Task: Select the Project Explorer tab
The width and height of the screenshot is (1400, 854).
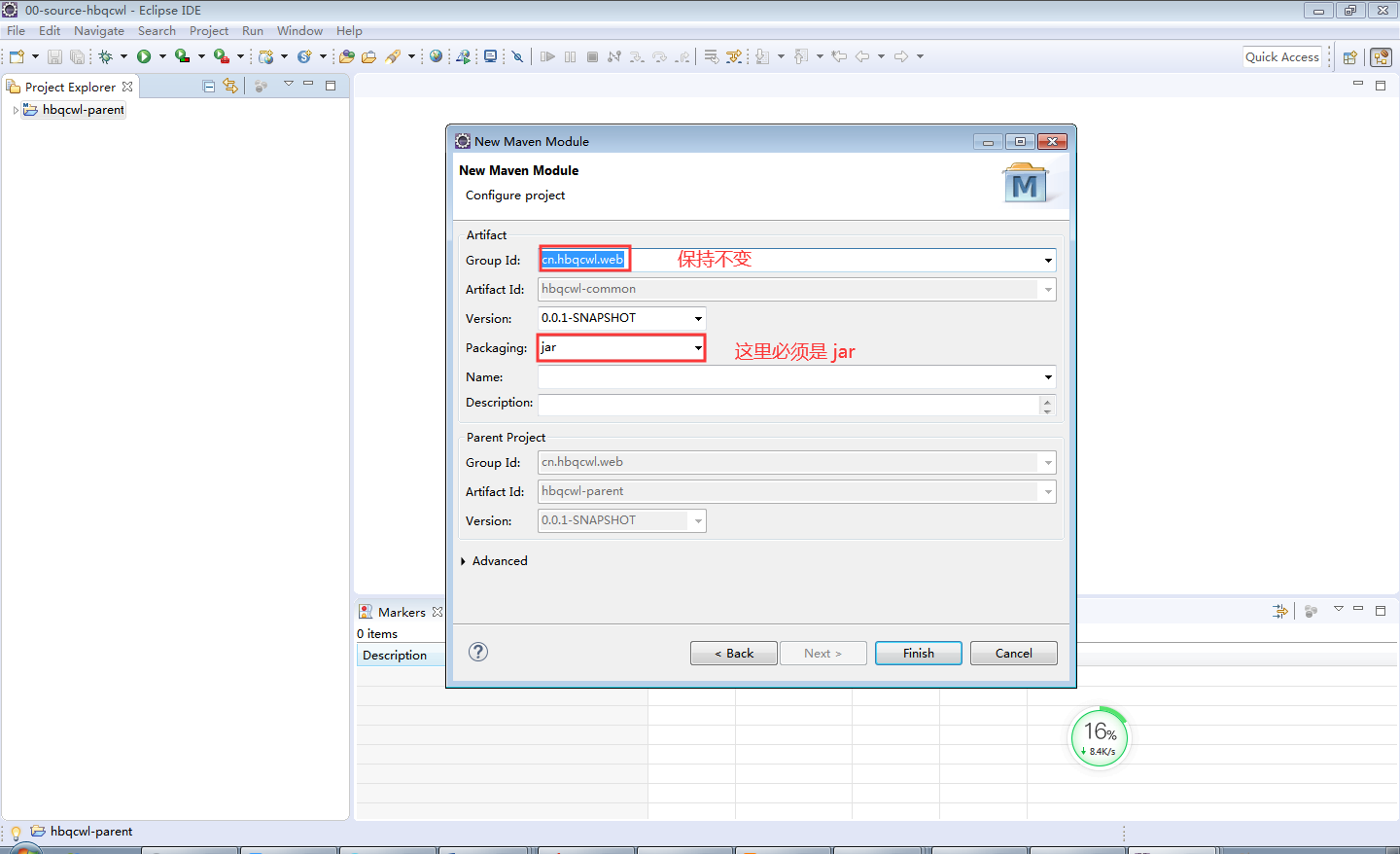Action: tap(70, 87)
